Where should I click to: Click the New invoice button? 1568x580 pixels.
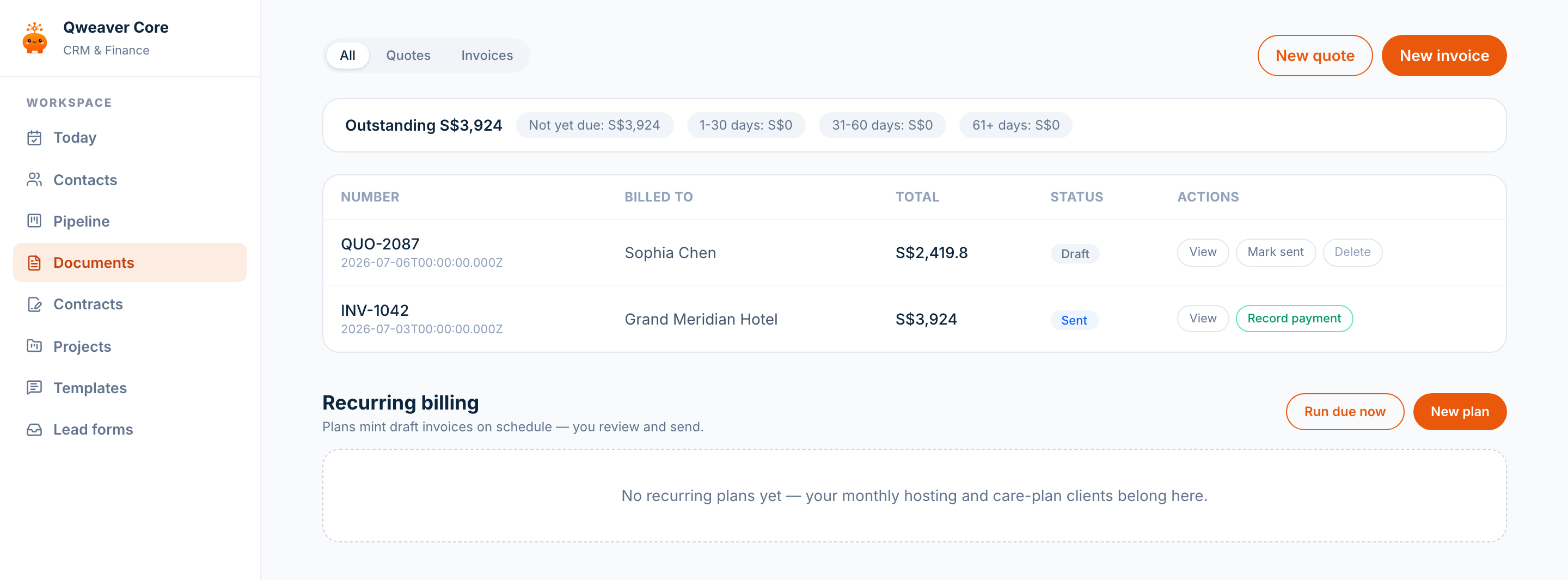click(1443, 56)
